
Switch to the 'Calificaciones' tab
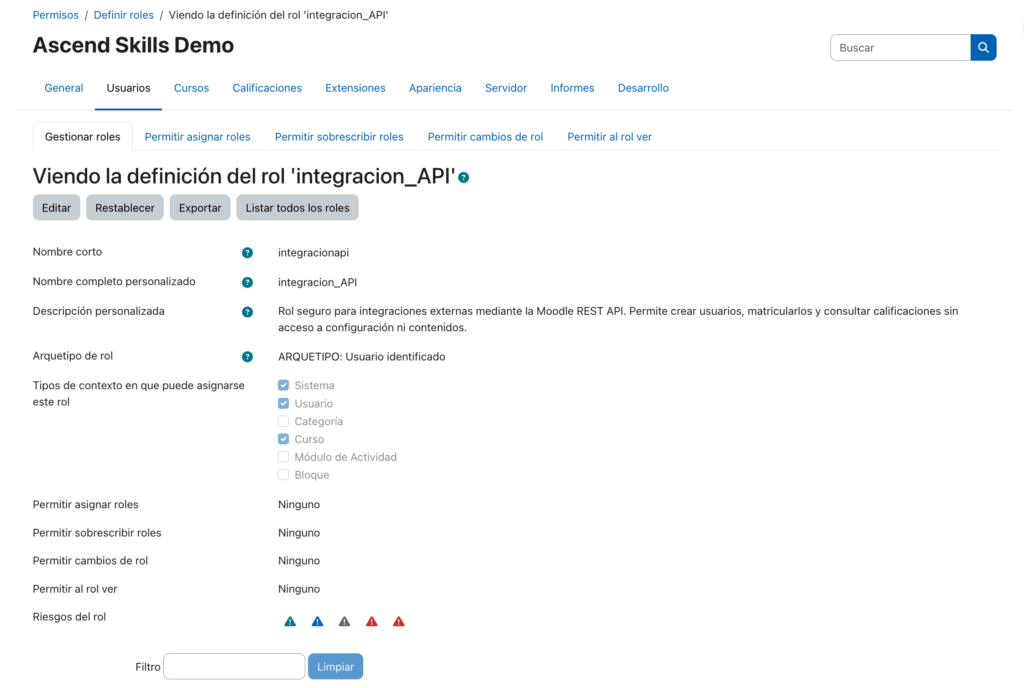(267, 88)
